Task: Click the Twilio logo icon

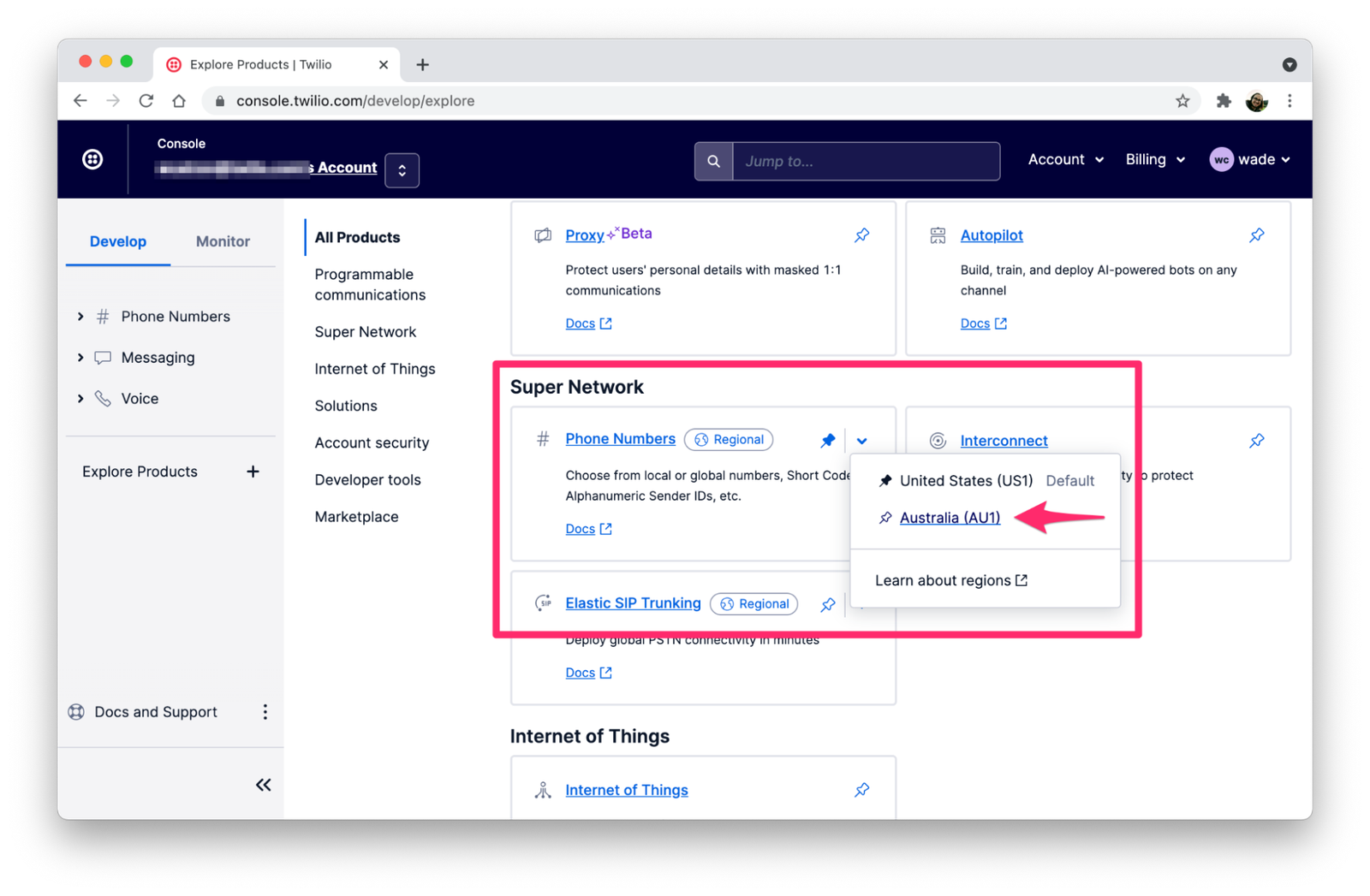Action: point(92,159)
